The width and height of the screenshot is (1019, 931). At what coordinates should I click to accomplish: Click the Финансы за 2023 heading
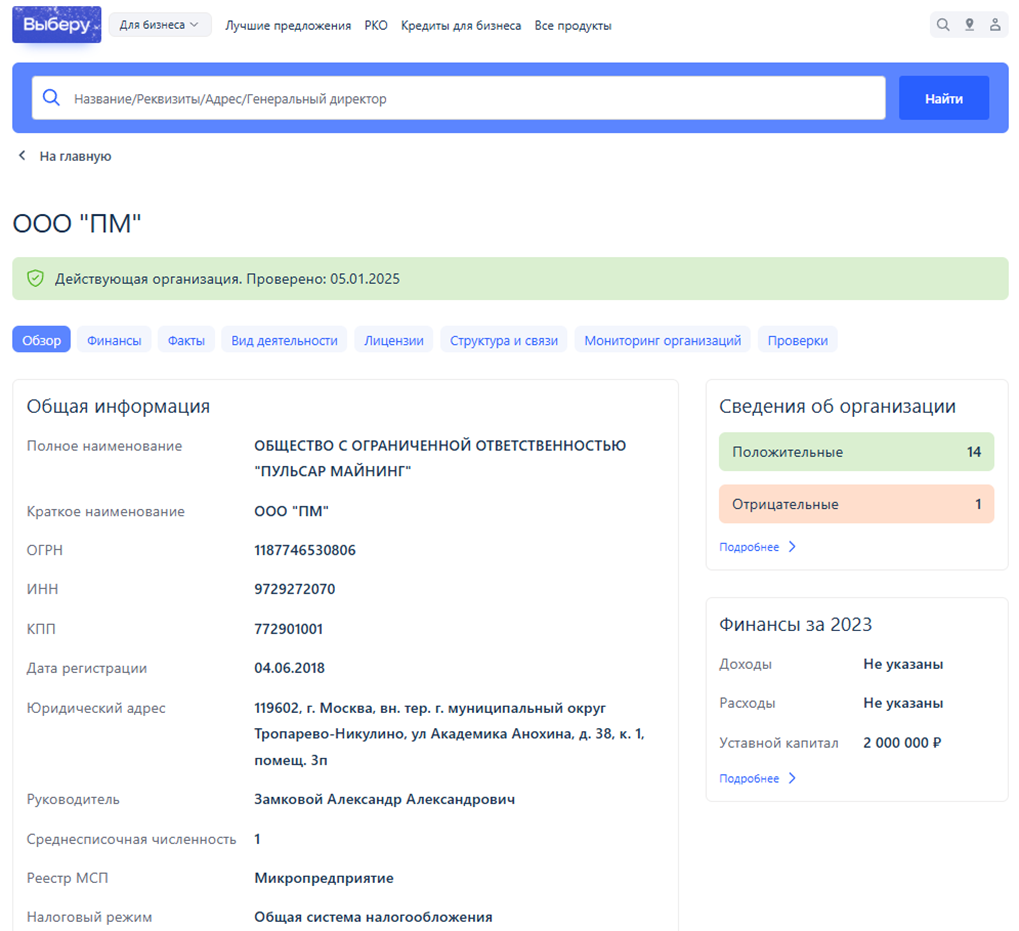click(795, 624)
